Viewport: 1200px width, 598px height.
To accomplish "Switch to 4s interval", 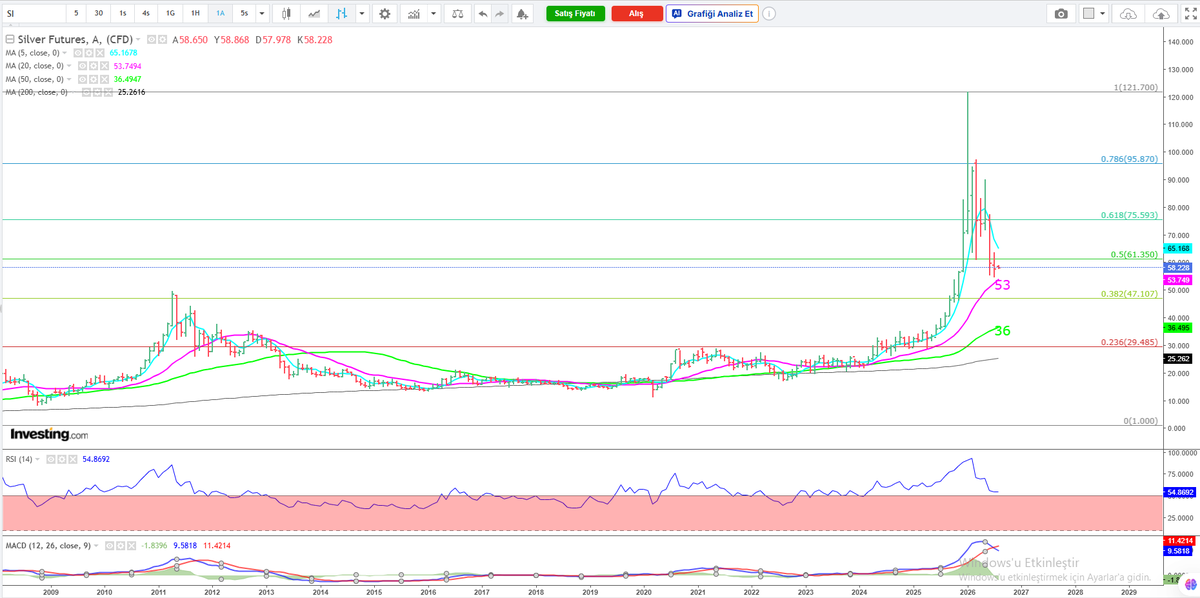I will tap(146, 14).
